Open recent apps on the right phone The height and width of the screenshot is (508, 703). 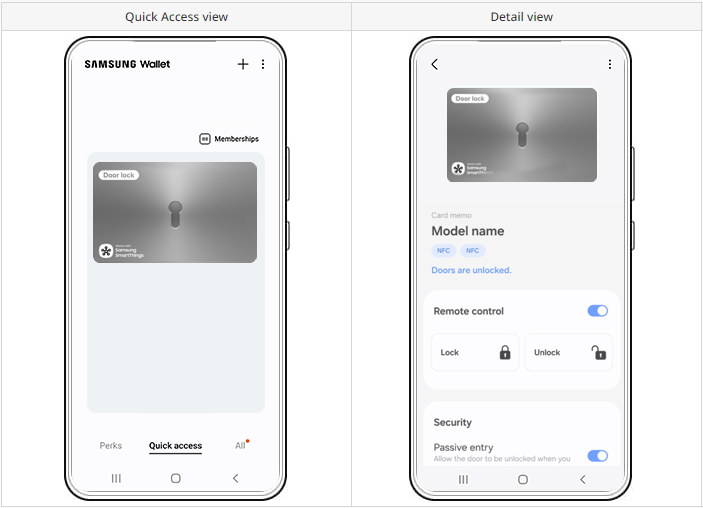click(462, 479)
